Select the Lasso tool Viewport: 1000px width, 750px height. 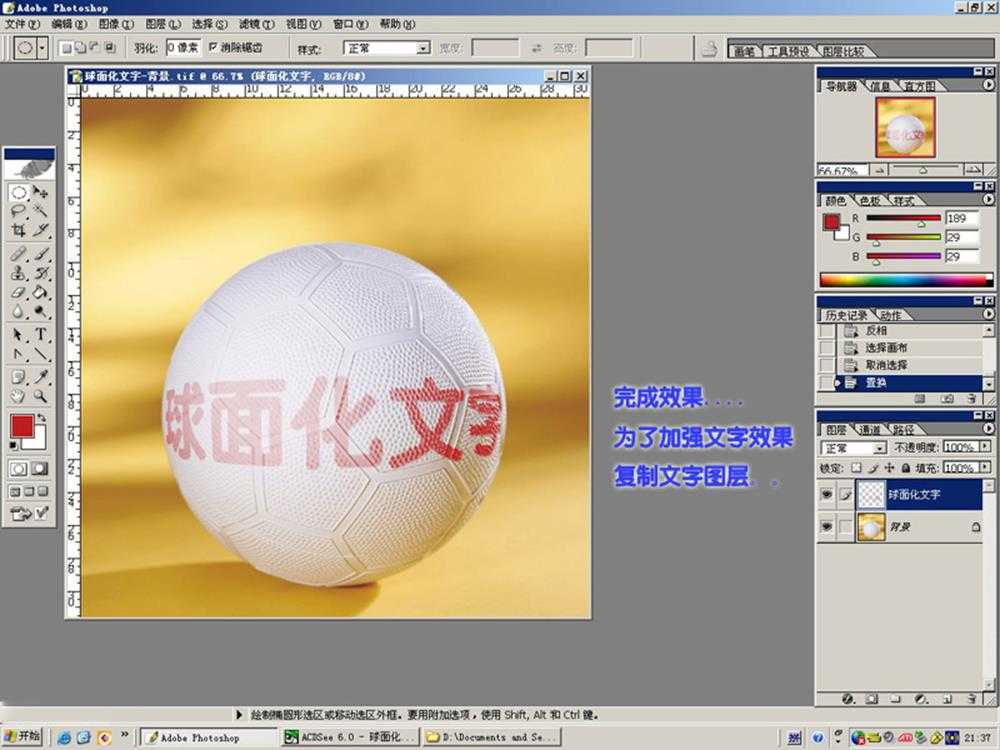point(19,211)
